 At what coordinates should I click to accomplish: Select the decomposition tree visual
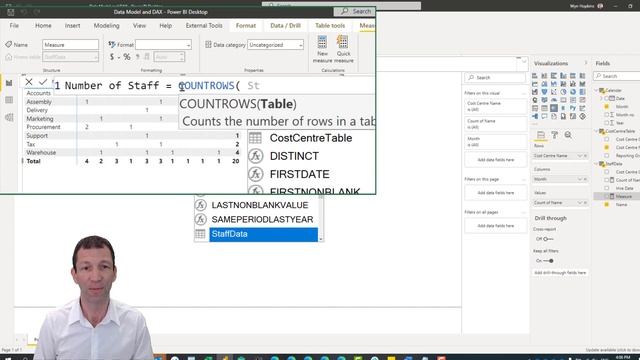(535, 116)
